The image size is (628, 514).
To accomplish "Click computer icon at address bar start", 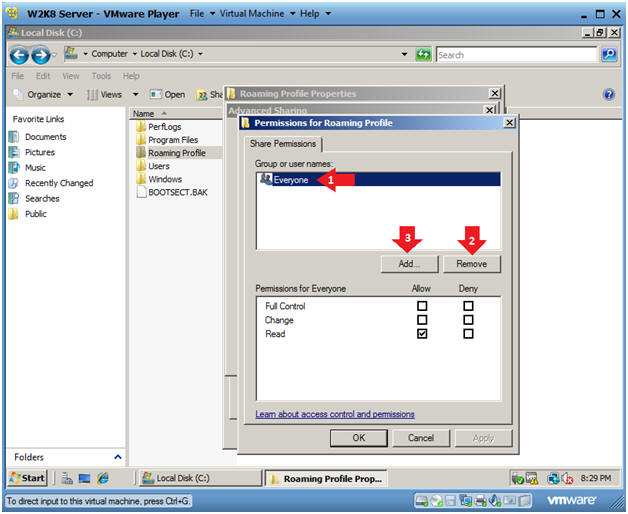I will 71,53.
